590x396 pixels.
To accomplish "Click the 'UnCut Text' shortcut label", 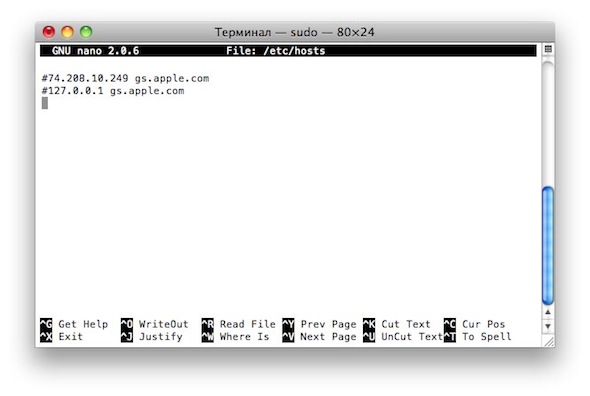I will coord(412,337).
